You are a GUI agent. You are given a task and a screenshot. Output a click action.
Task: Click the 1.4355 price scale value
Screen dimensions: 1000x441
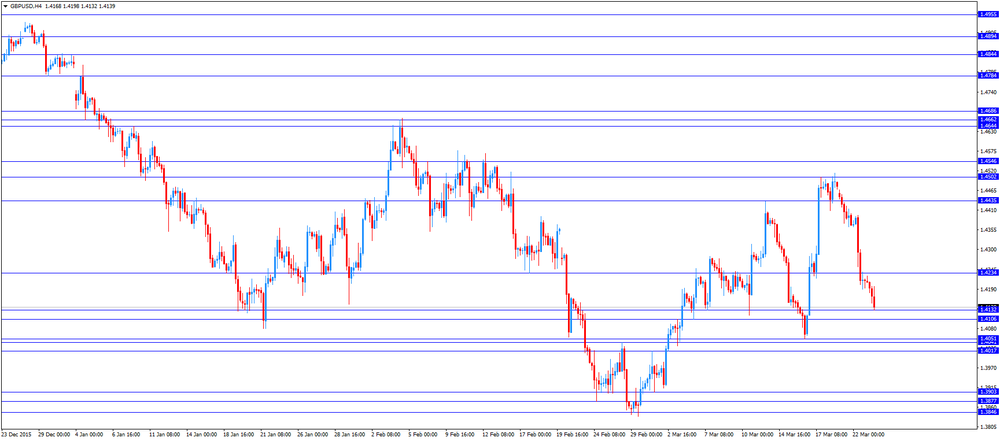pyautogui.click(x=989, y=230)
